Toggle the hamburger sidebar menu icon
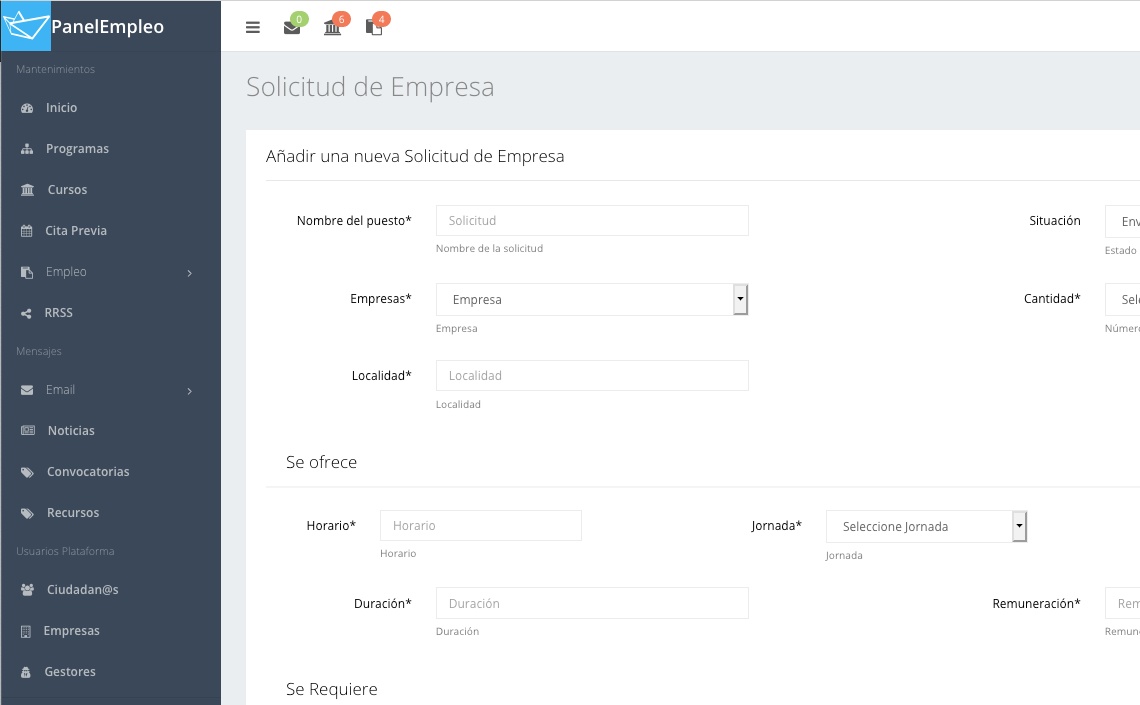The image size is (1140, 705). click(x=253, y=27)
